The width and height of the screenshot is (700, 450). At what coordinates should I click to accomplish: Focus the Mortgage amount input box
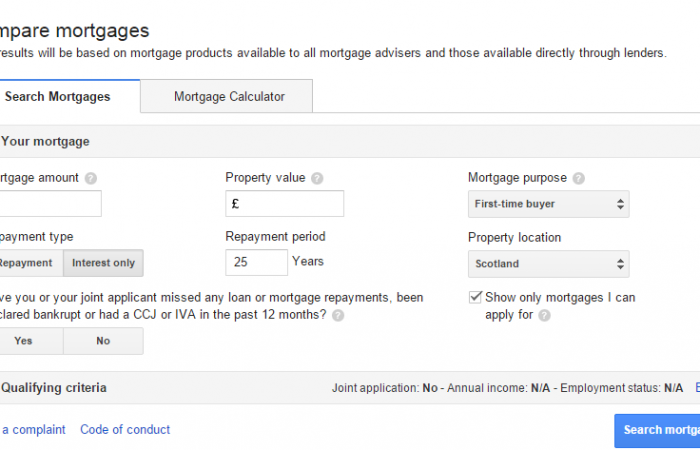(50, 204)
